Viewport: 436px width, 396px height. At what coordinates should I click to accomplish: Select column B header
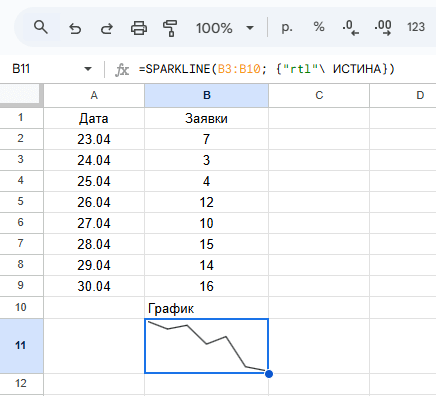tap(207, 95)
